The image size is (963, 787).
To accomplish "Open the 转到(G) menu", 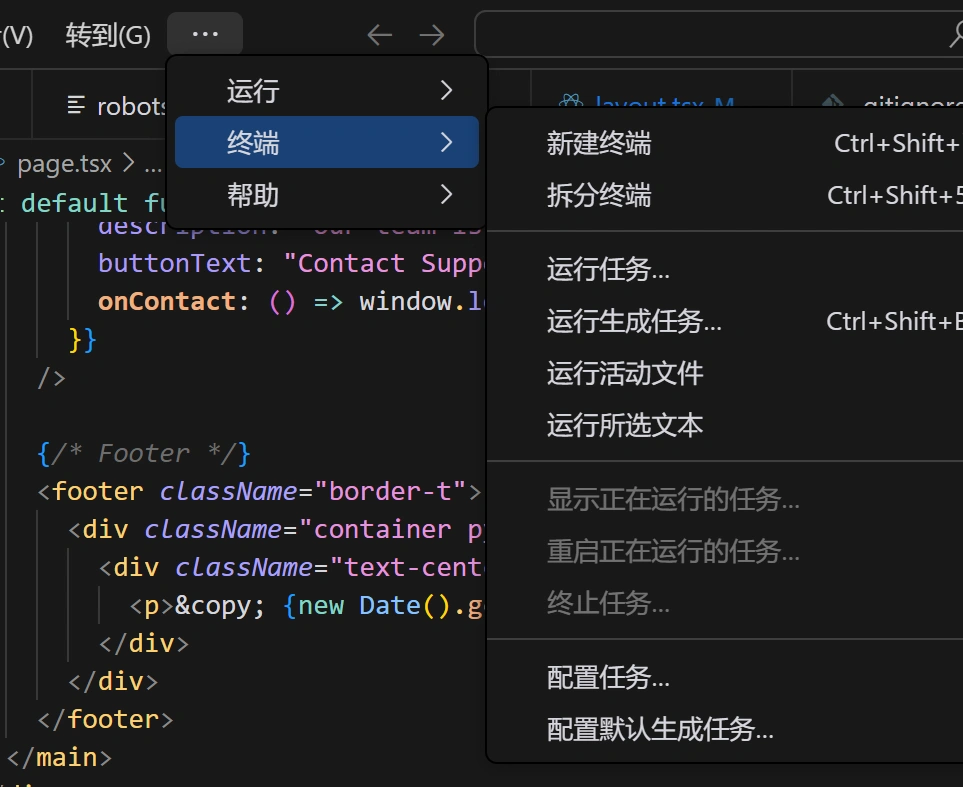I will pyautogui.click(x=106, y=33).
